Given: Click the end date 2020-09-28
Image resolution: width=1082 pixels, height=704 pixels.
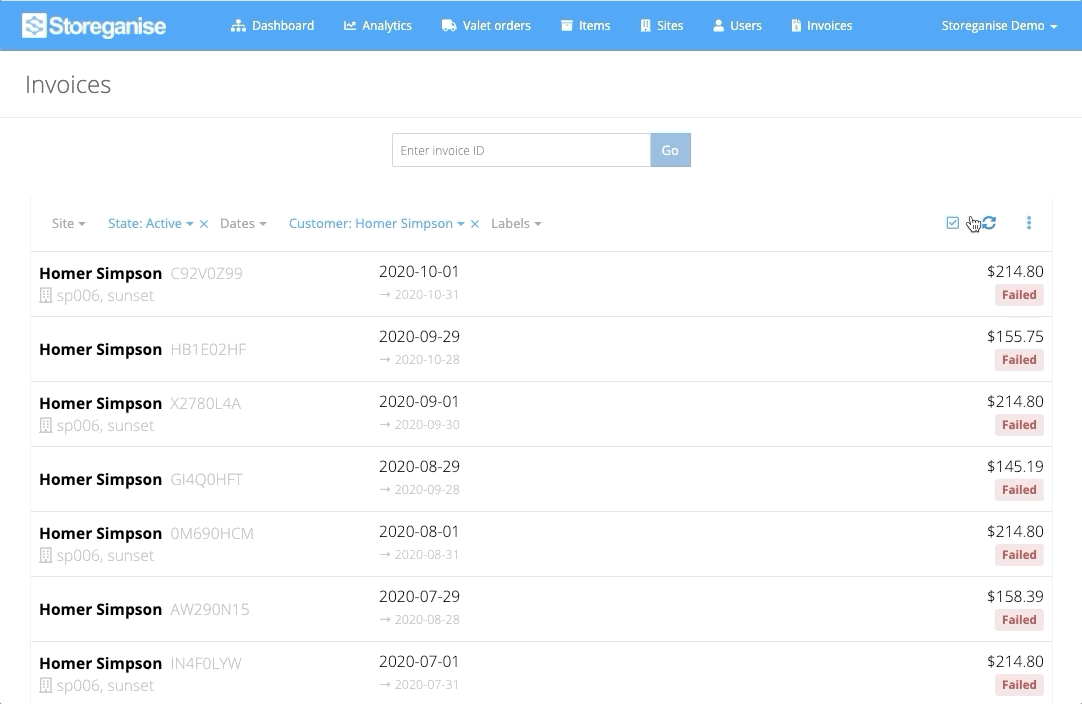Looking at the screenshot, I should pos(427,489).
